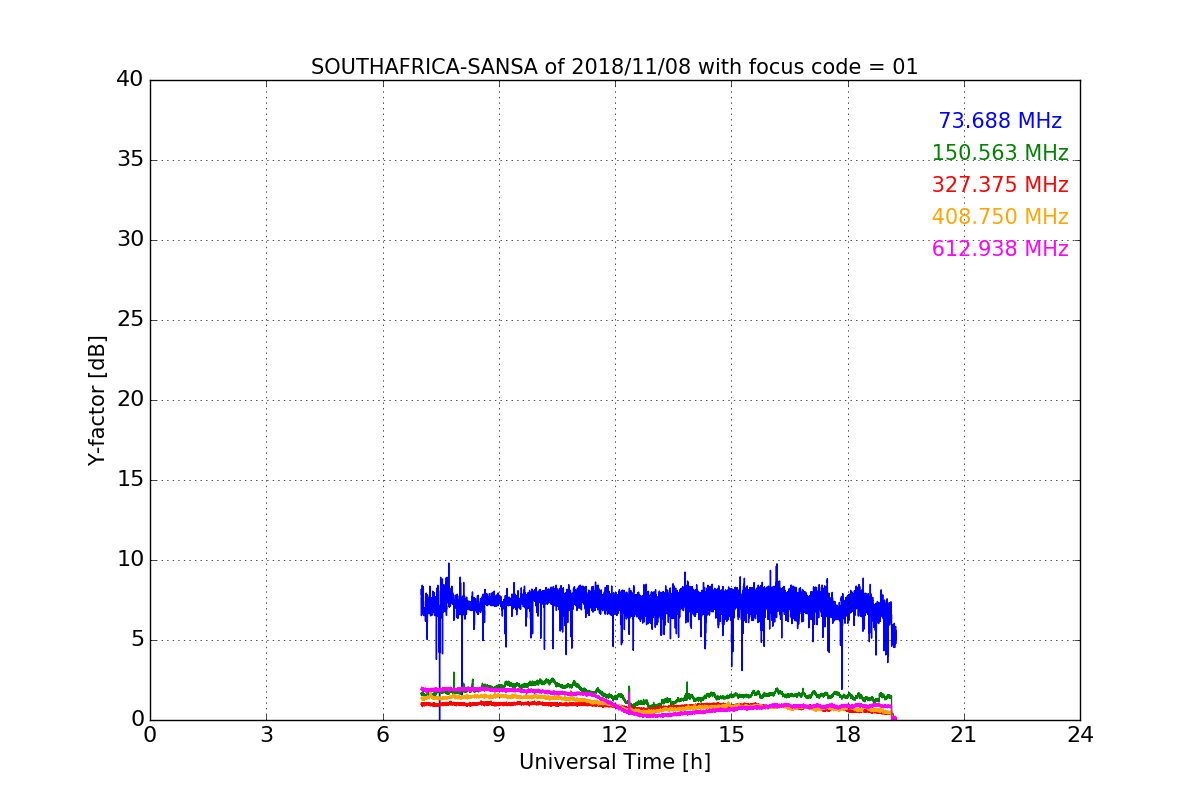Click y-axis tick value 40
The image size is (1200, 800).
[130, 80]
